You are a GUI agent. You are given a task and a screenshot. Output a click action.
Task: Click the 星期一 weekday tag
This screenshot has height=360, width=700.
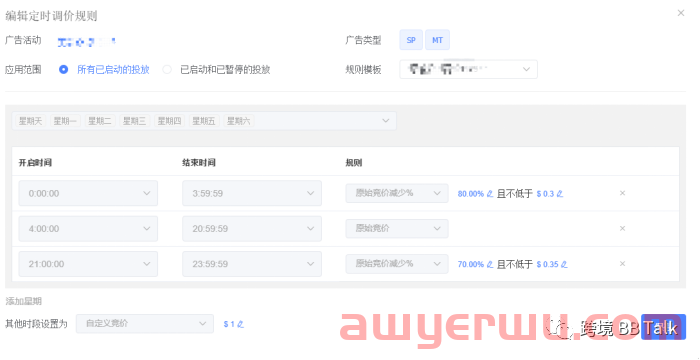click(65, 121)
